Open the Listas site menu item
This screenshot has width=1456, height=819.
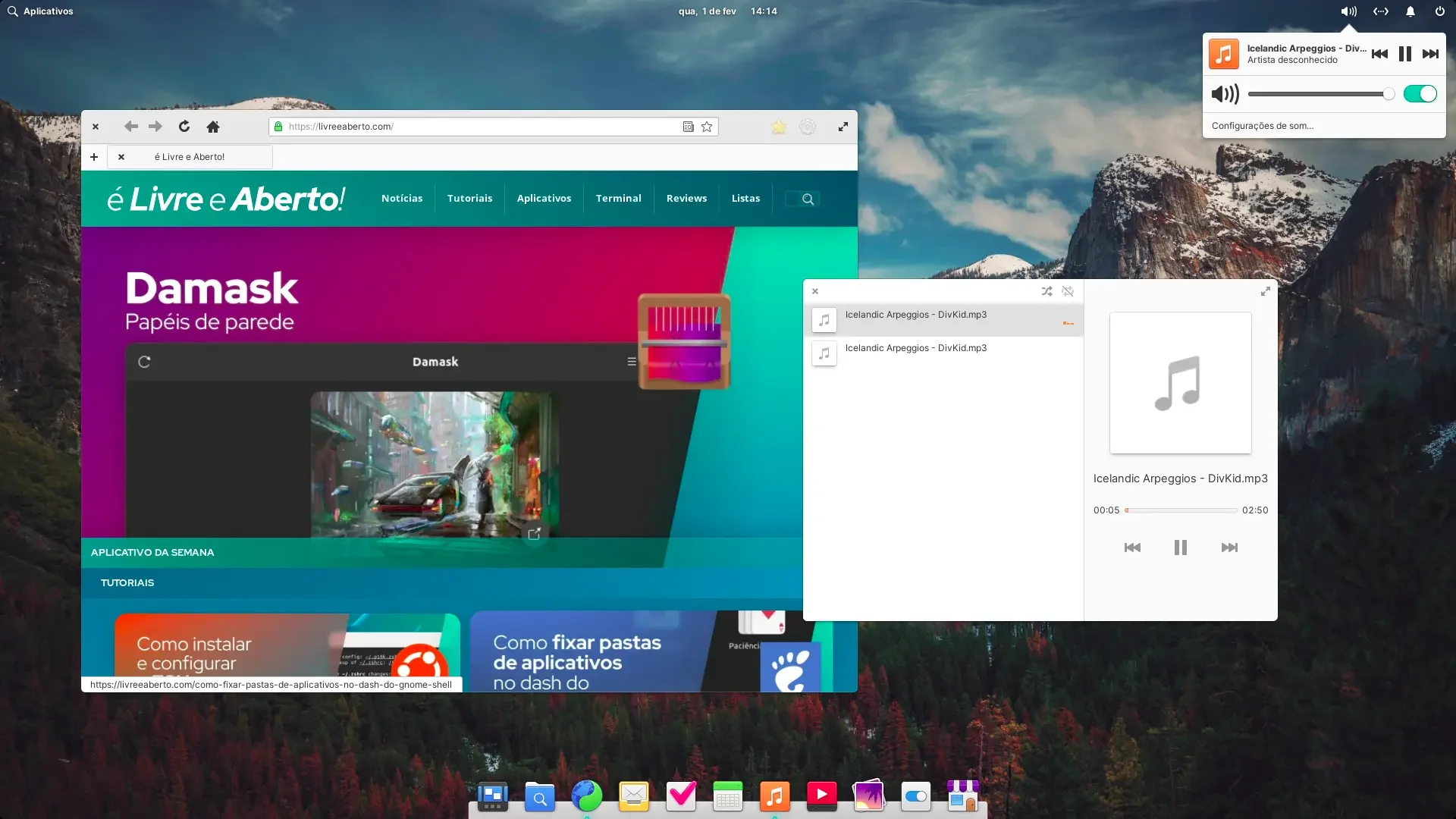tap(745, 199)
